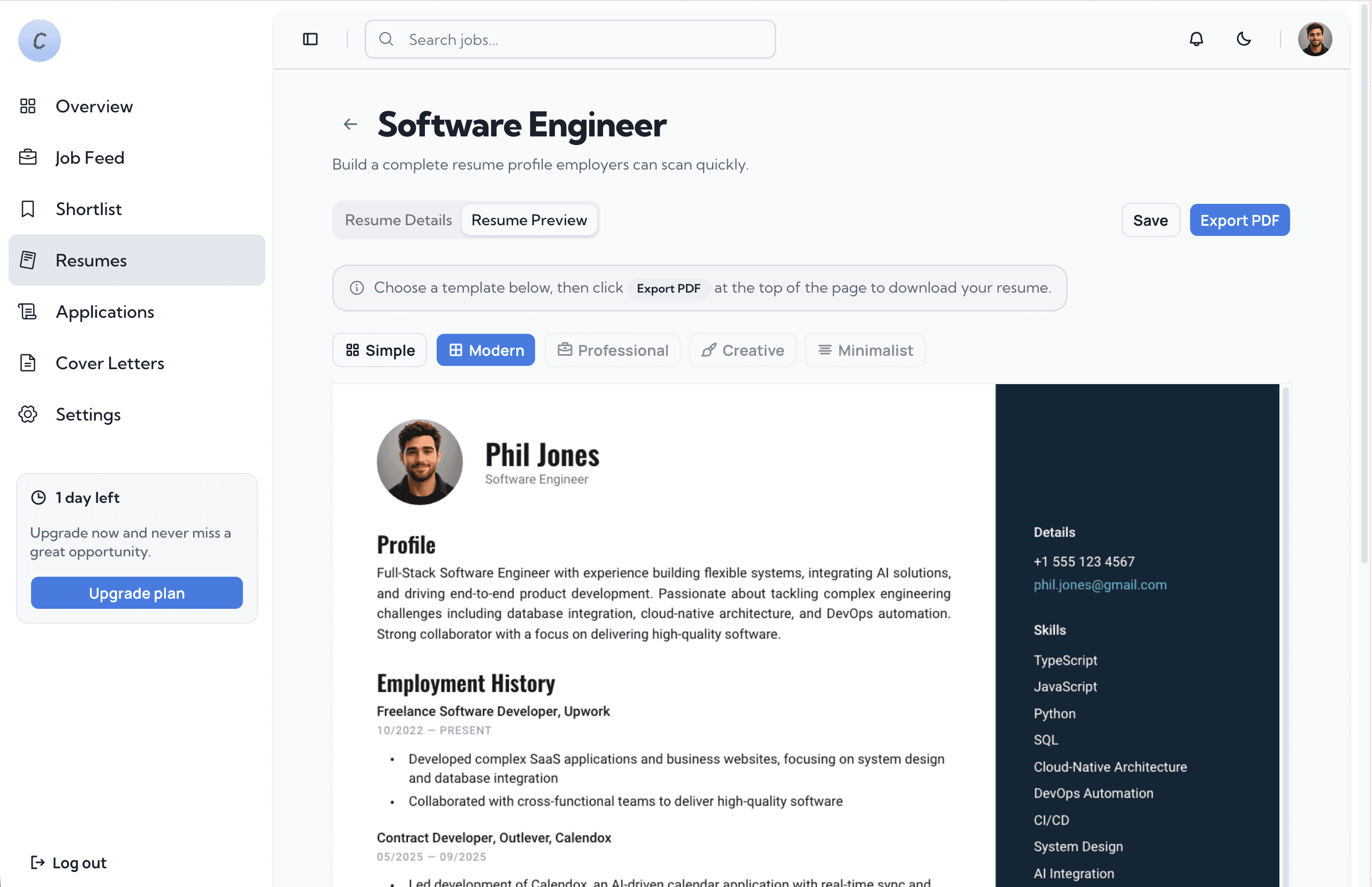Viewport: 1372px width, 887px height.
Task: Click the 05/2025 — 09/2025 date range
Action: point(431,857)
